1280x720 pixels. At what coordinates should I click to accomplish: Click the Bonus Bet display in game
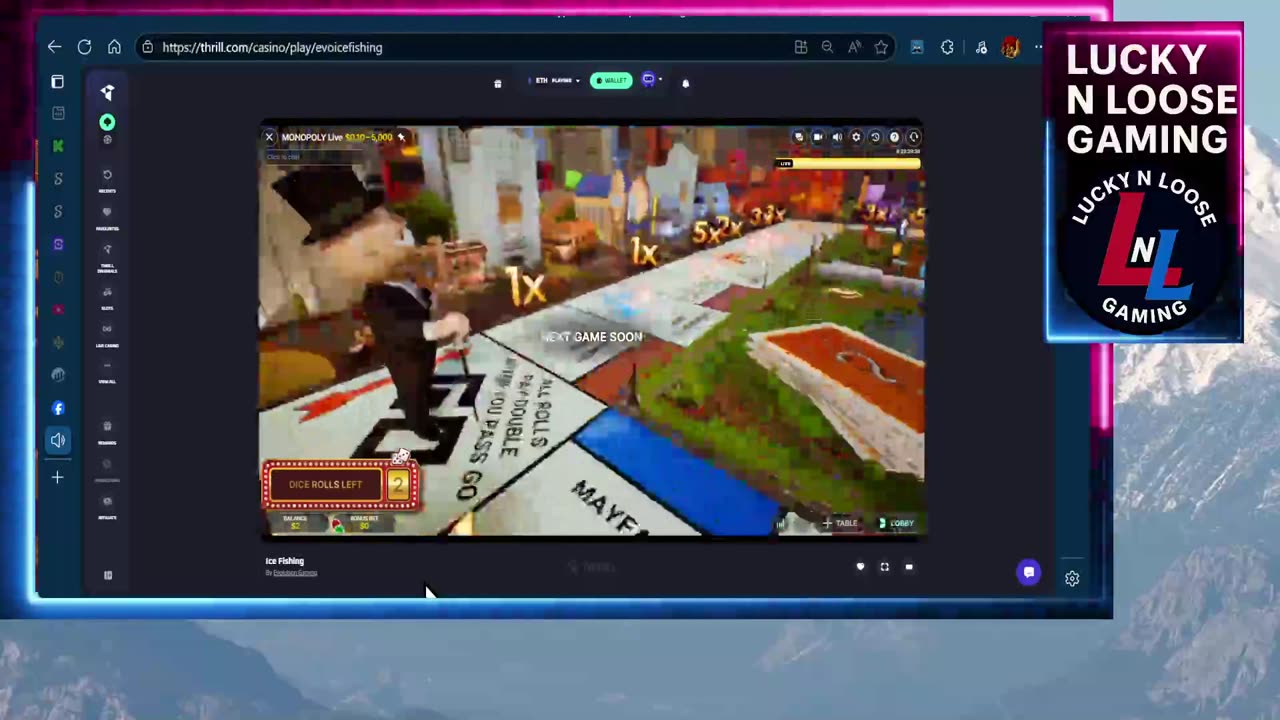364,522
